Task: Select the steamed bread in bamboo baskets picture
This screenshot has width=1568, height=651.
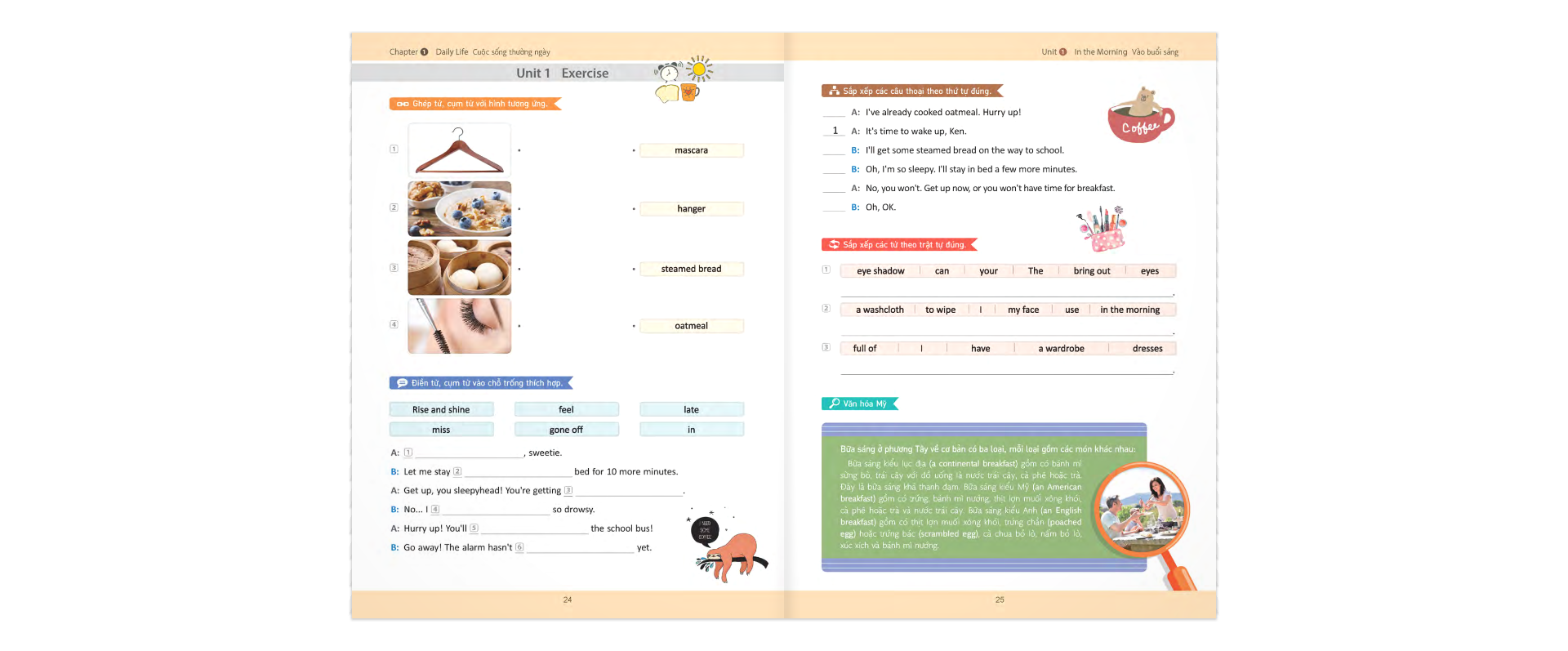Action: tap(459, 268)
